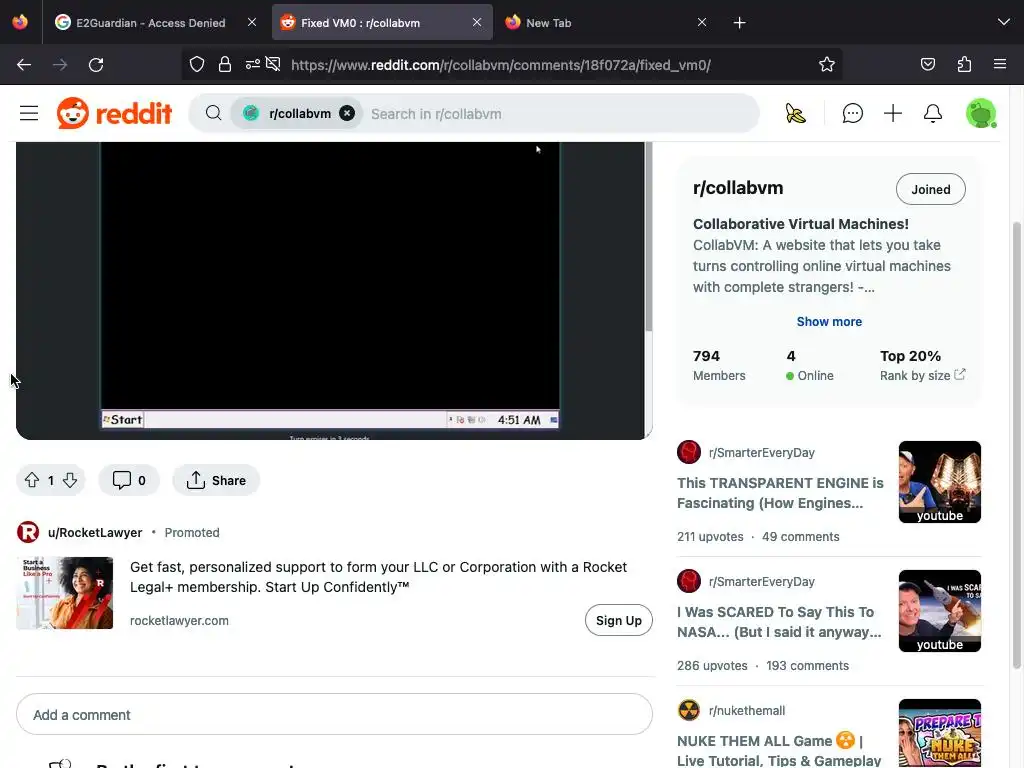Open the I Was SCARED NASA post

click(779, 622)
